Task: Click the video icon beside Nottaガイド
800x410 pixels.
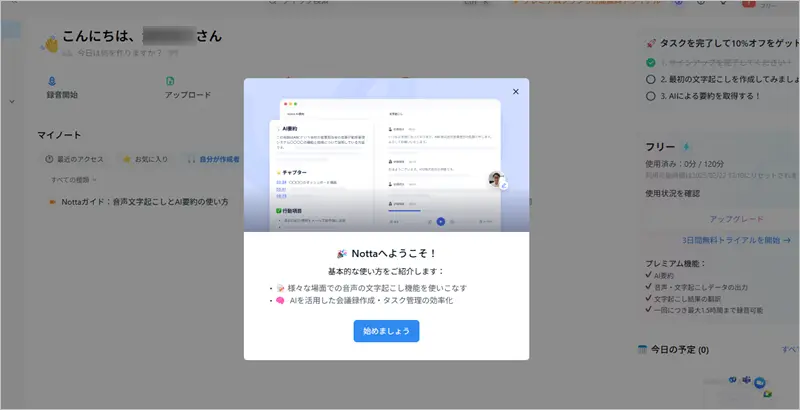Action: [52, 202]
